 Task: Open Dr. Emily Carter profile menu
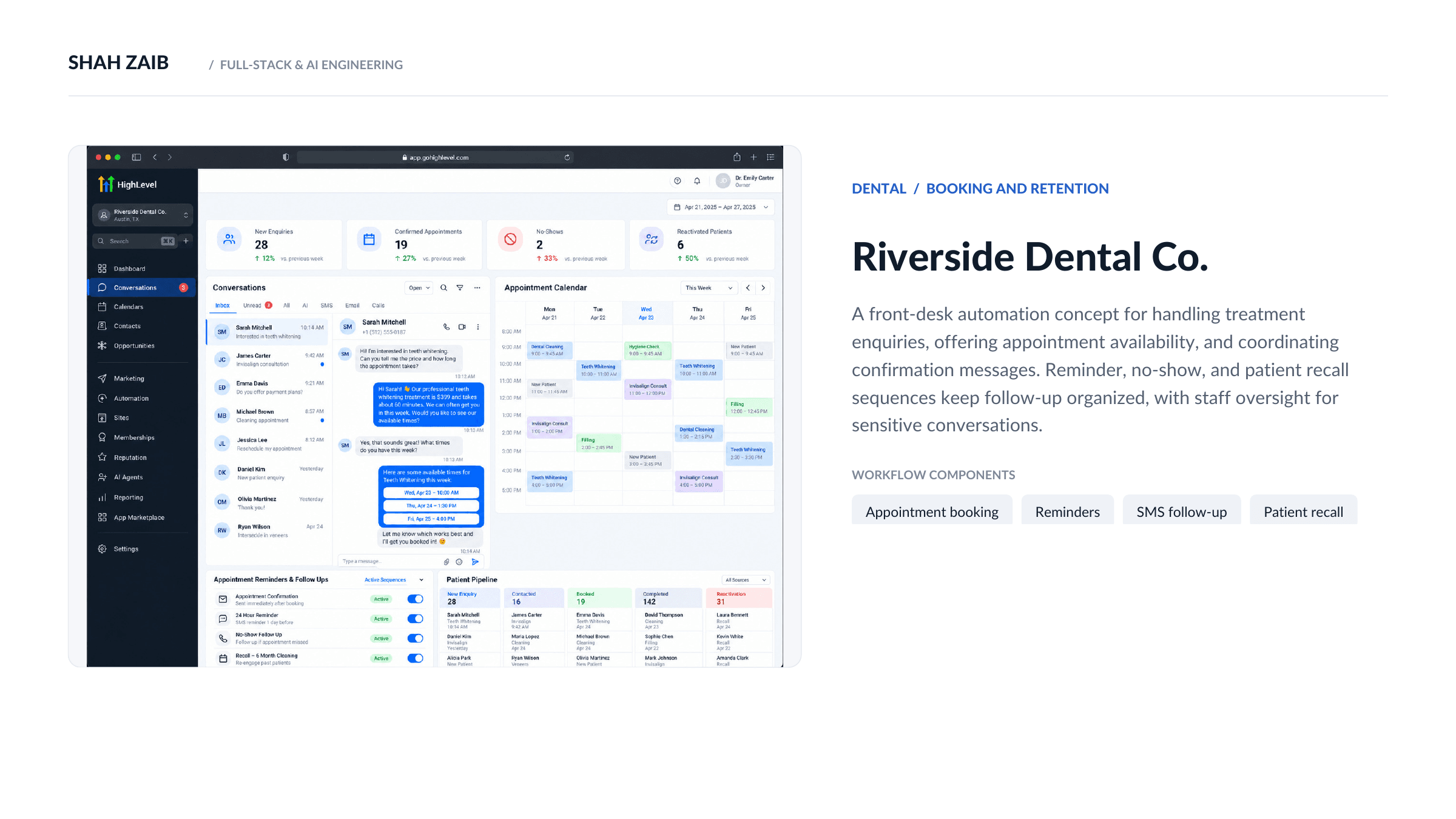(x=745, y=181)
